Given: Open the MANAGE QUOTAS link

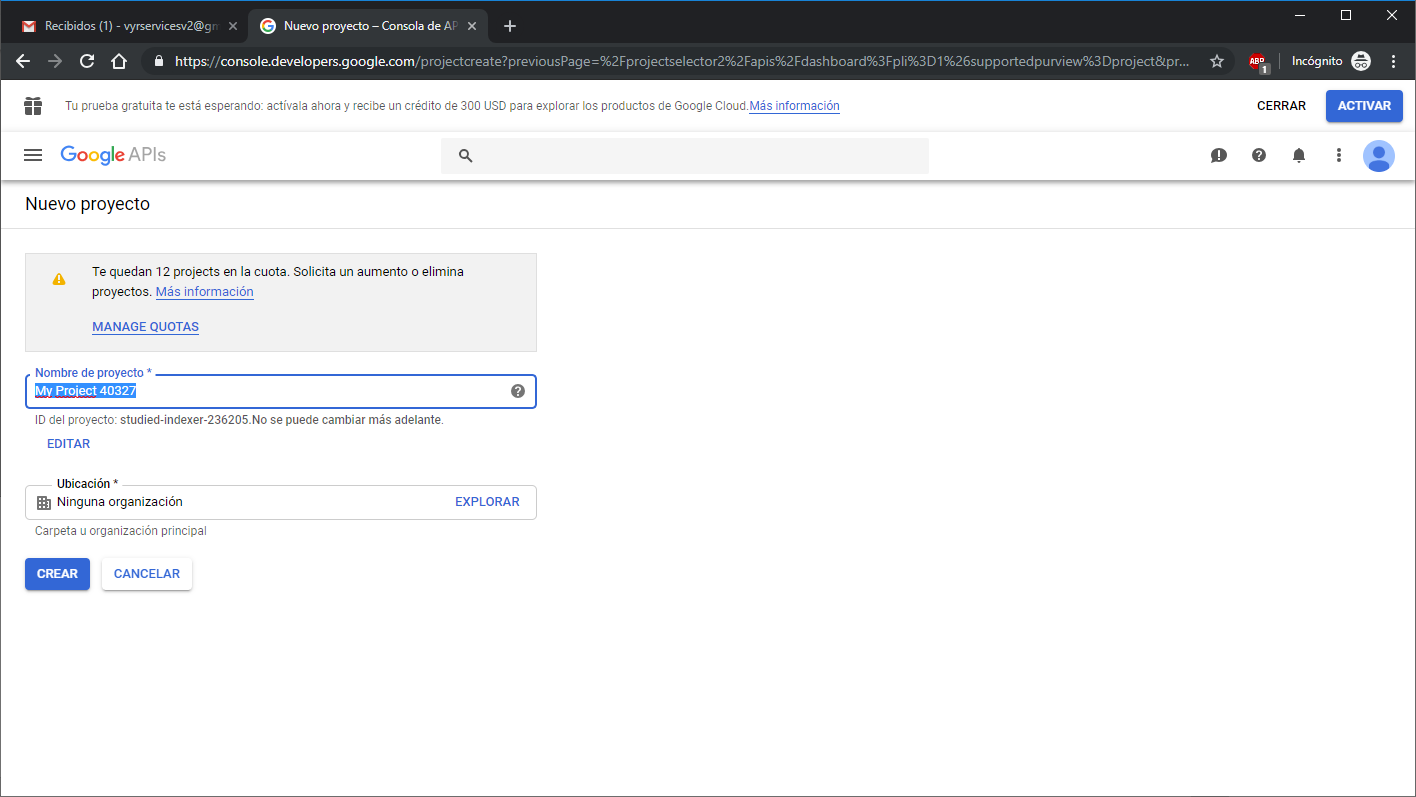Looking at the screenshot, I should (x=145, y=327).
